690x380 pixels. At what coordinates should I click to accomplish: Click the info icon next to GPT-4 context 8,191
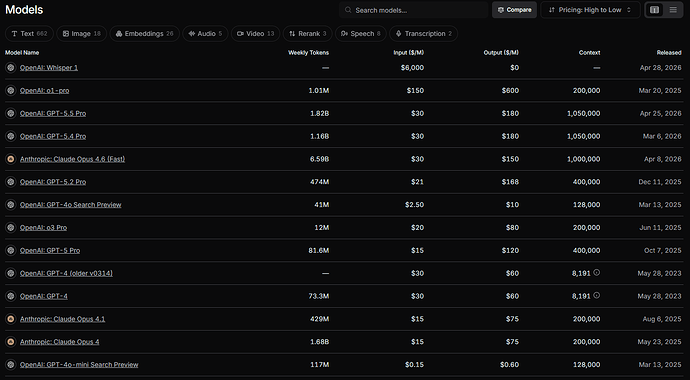point(597,296)
